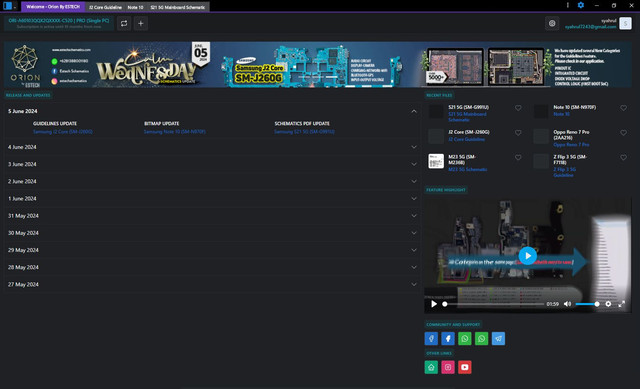This screenshot has height=389, width=640.
Task: Click the Samsung J2 Core SM-J260G banner
Action: (x=312, y=65)
